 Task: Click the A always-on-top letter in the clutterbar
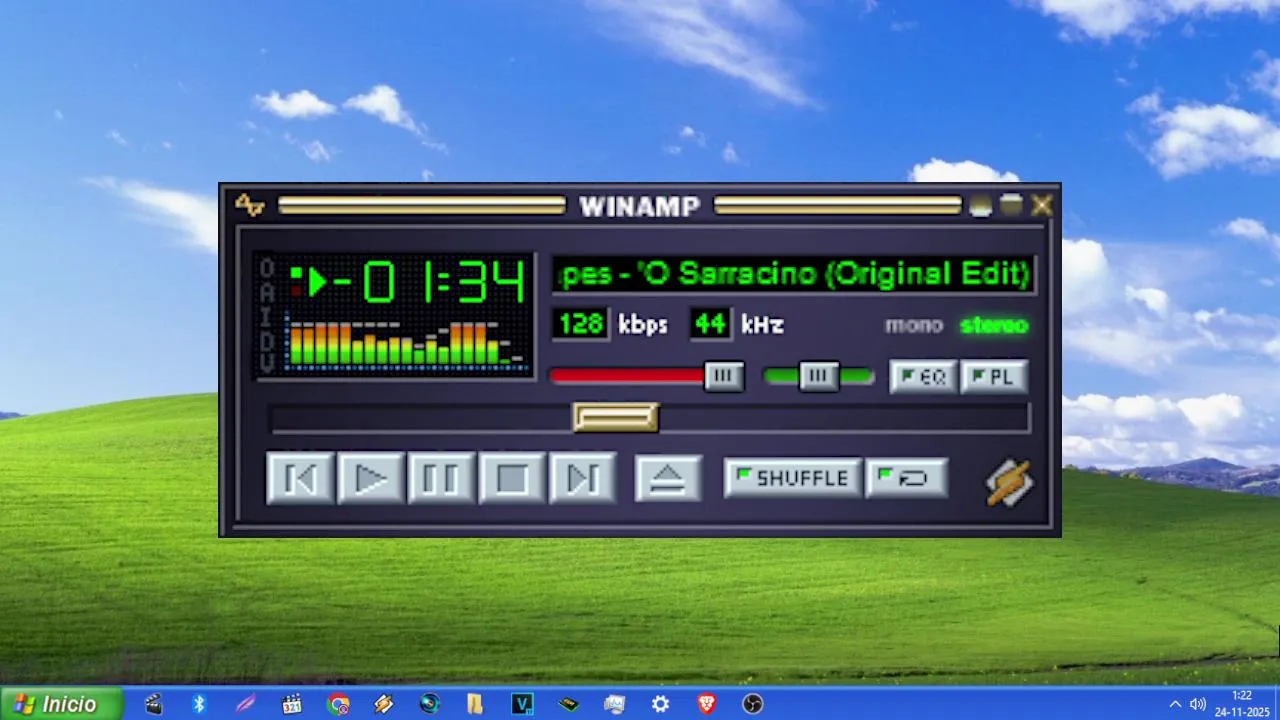coord(266,292)
